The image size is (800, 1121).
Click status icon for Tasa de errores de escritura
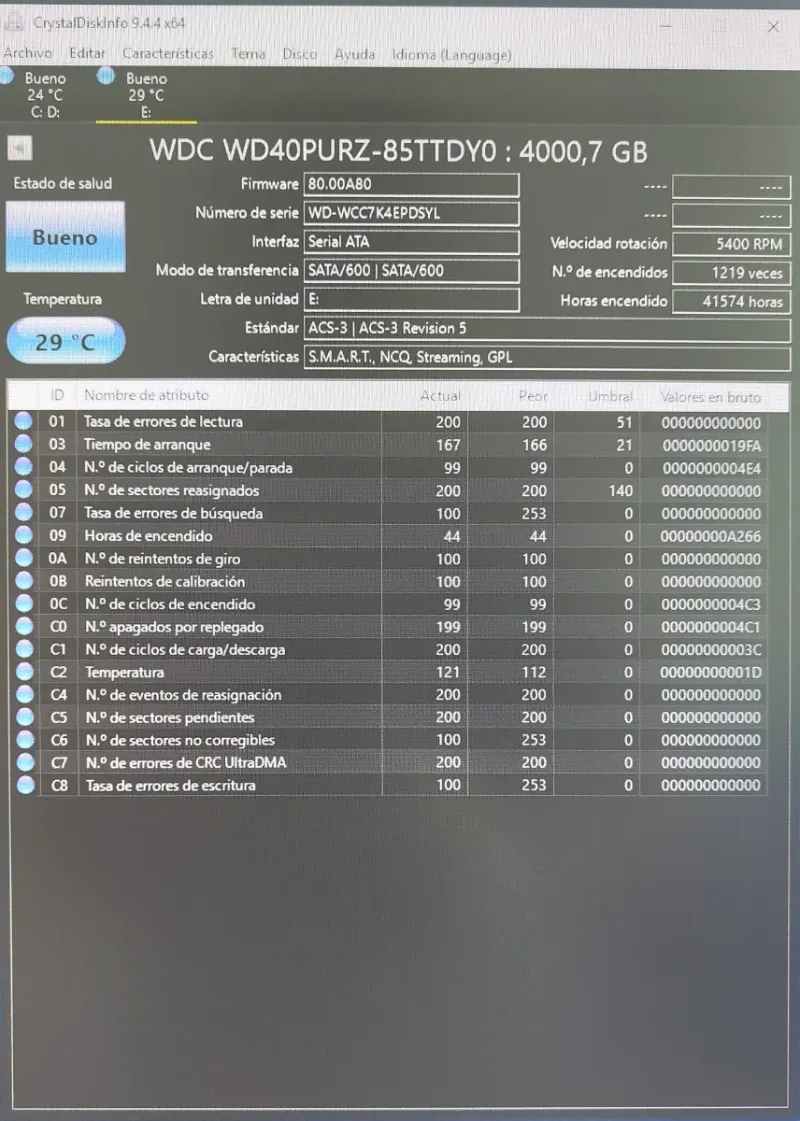click(25, 785)
